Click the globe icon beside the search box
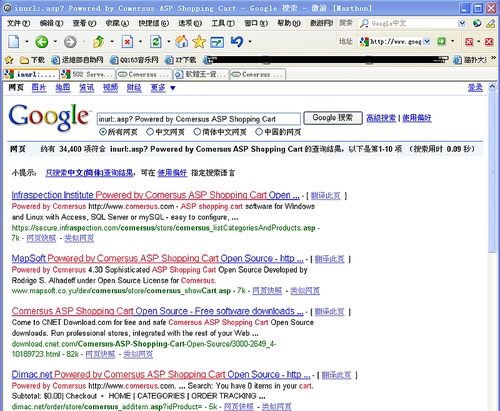500x411 pixels. tap(477, 23)
